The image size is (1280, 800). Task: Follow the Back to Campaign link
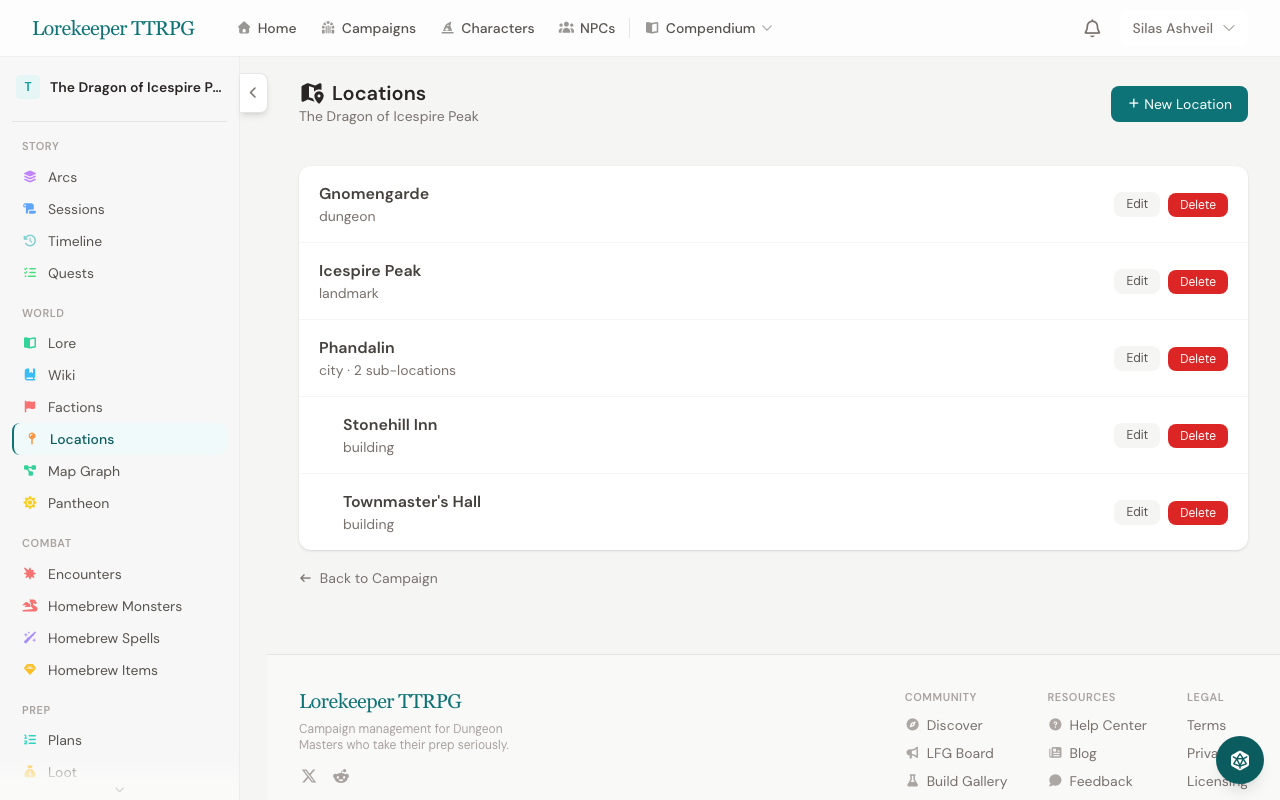tap(368, 578)
